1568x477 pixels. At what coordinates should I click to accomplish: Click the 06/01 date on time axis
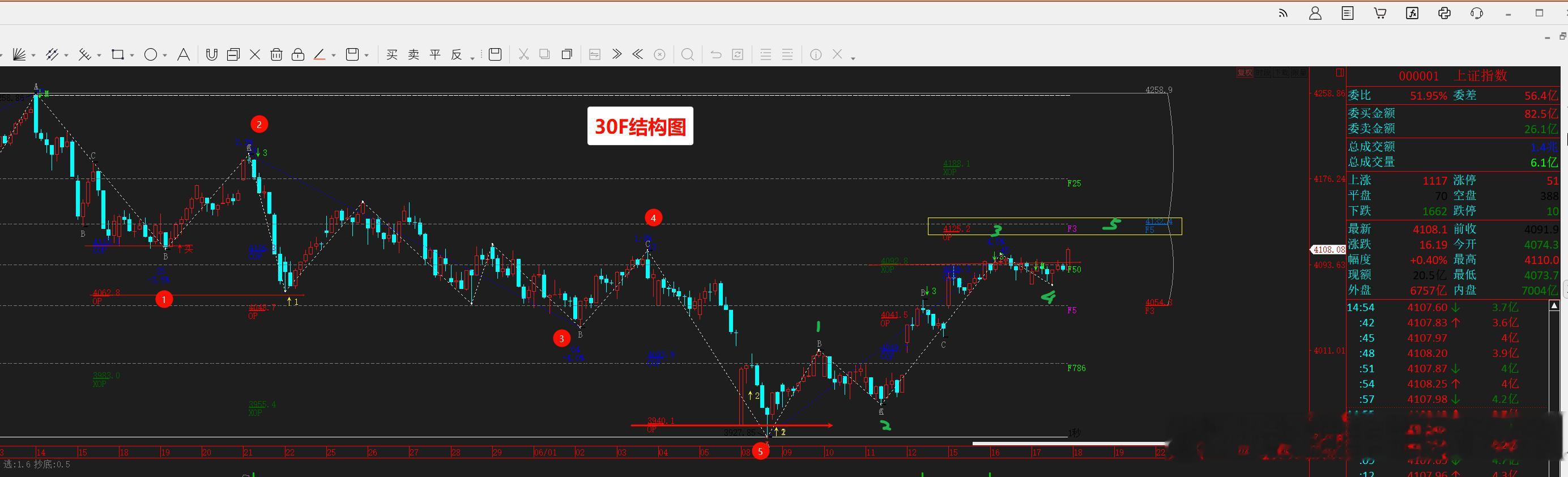[x=545, y=453]
